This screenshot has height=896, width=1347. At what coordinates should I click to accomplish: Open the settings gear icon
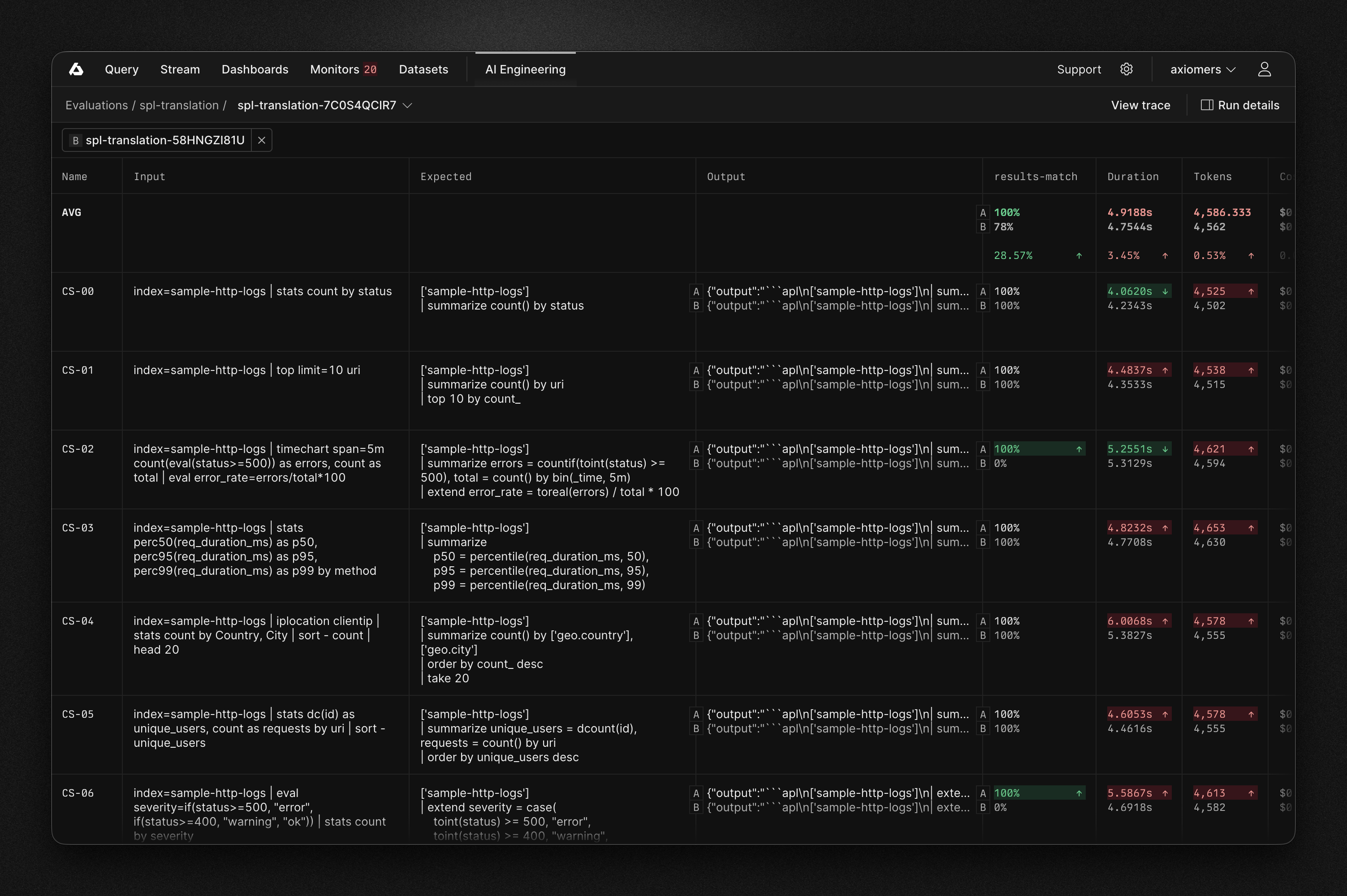[1127, 69]
